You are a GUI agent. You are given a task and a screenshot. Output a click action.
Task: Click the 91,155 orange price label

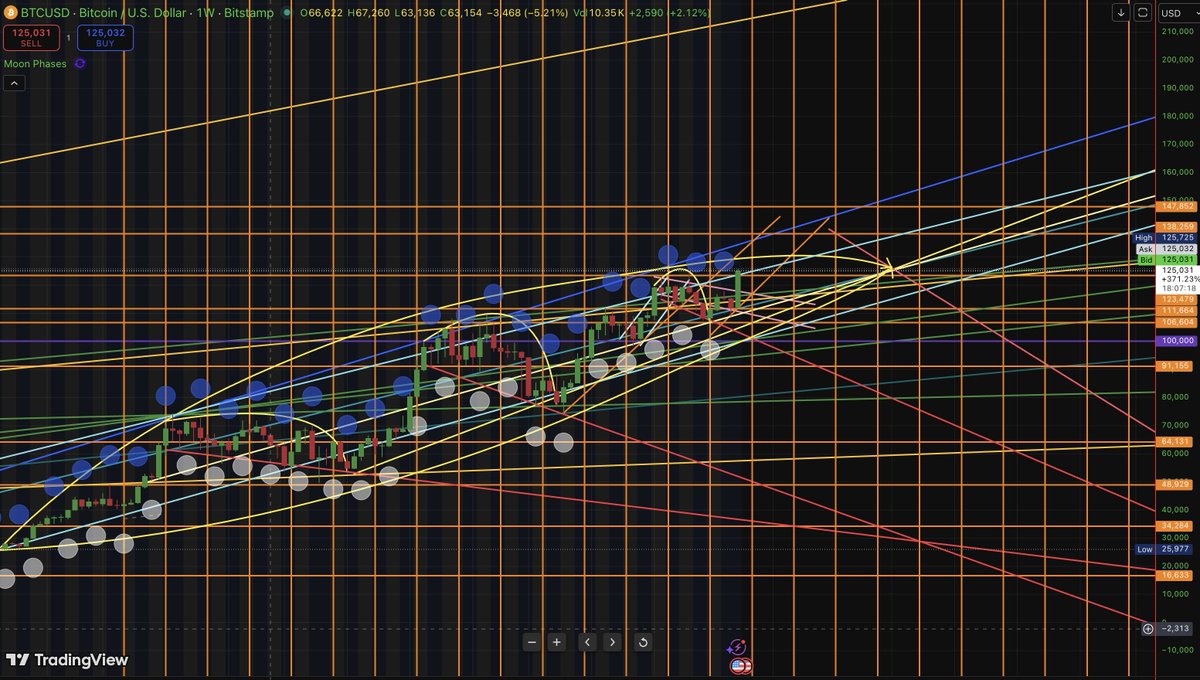pos(1176,366)
